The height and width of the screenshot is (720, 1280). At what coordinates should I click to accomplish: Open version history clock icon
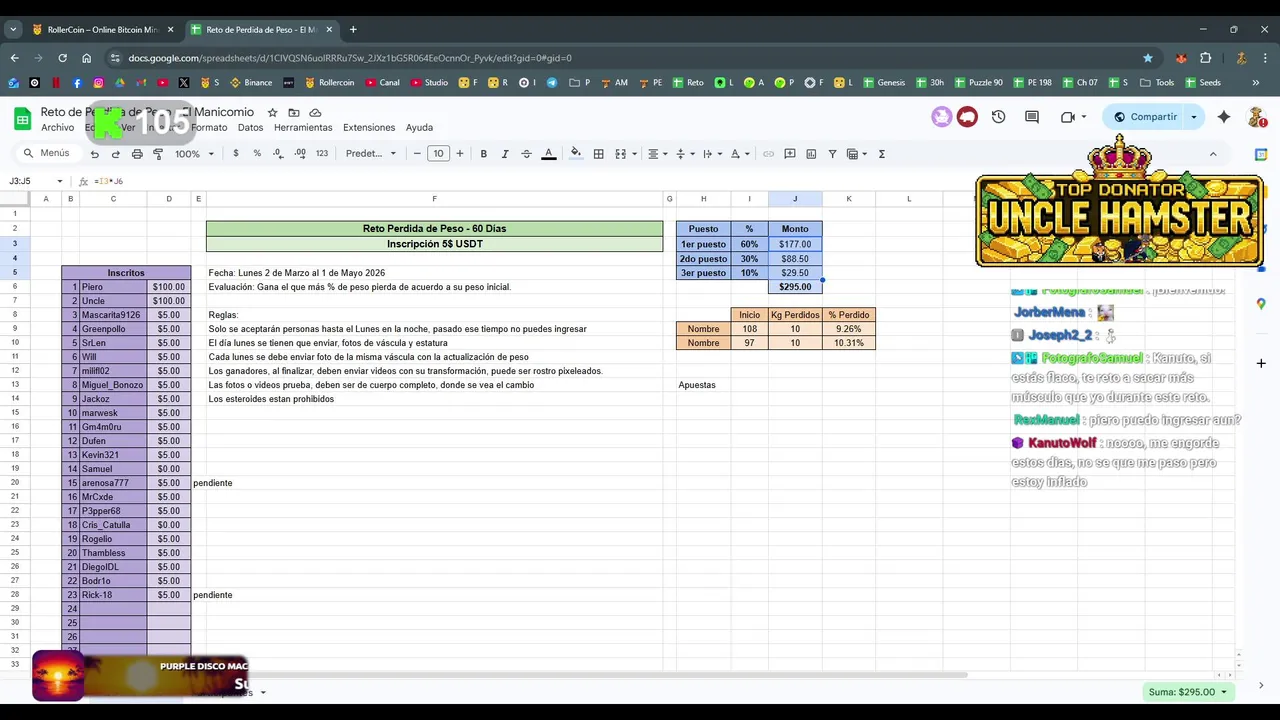998,117
